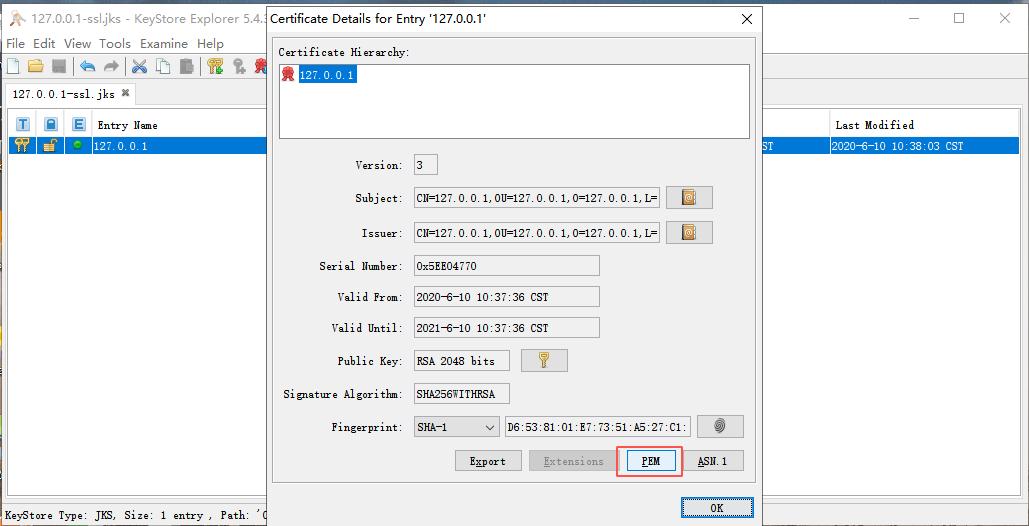Open the Edit menu

point(44,44)
